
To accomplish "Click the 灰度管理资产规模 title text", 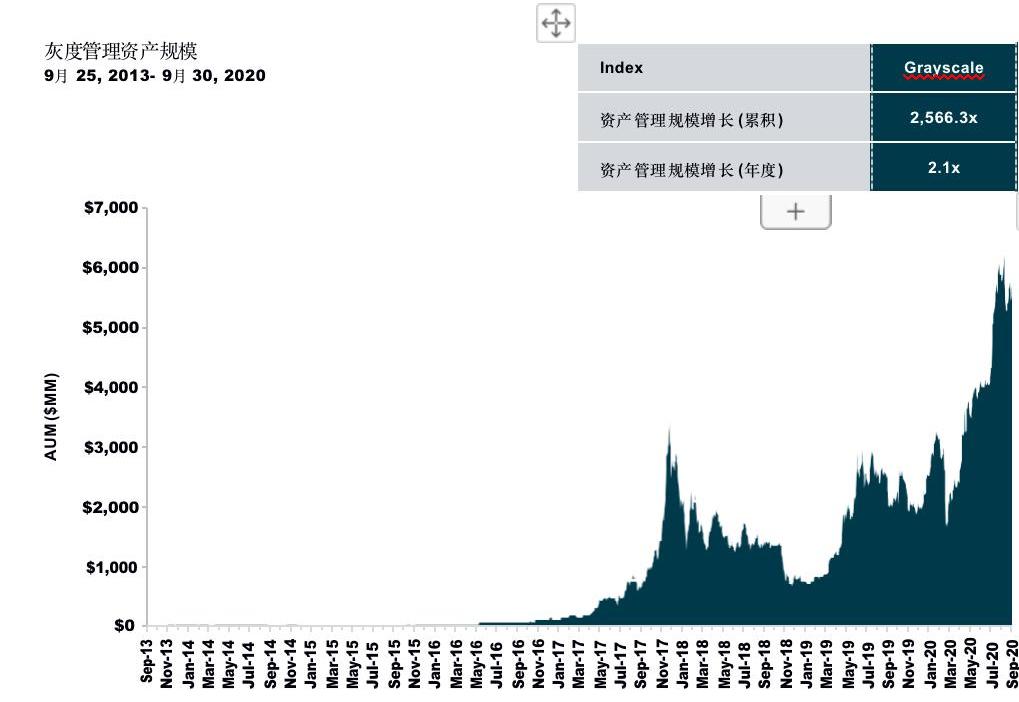I will 121,51.
